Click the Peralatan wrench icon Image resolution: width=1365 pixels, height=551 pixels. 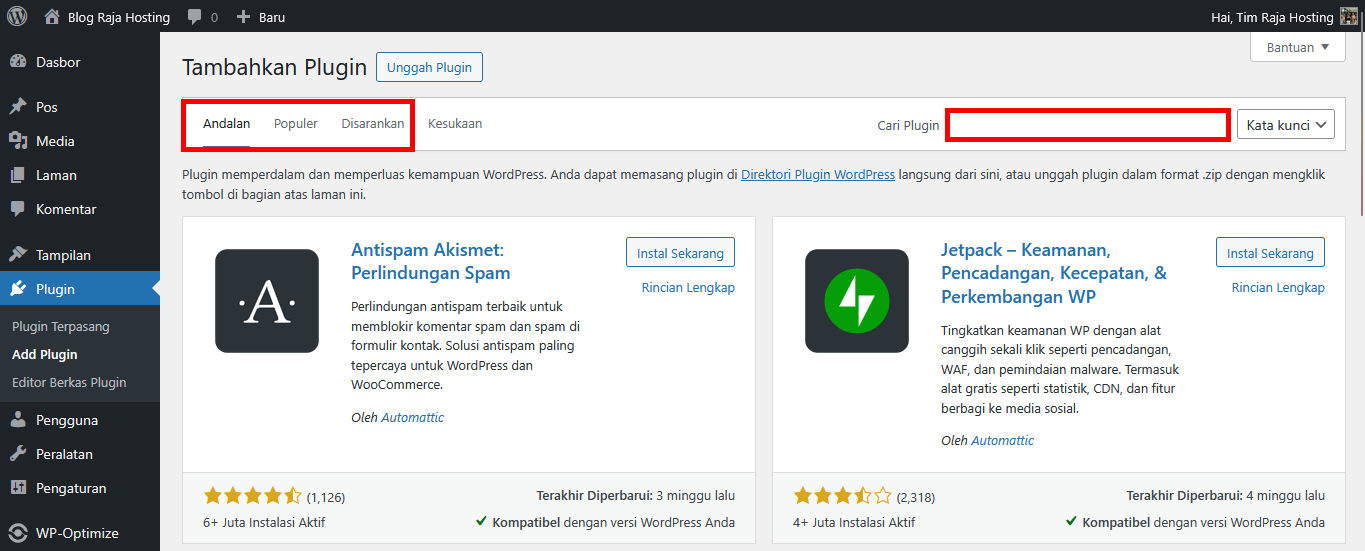[x=18, y=454]
